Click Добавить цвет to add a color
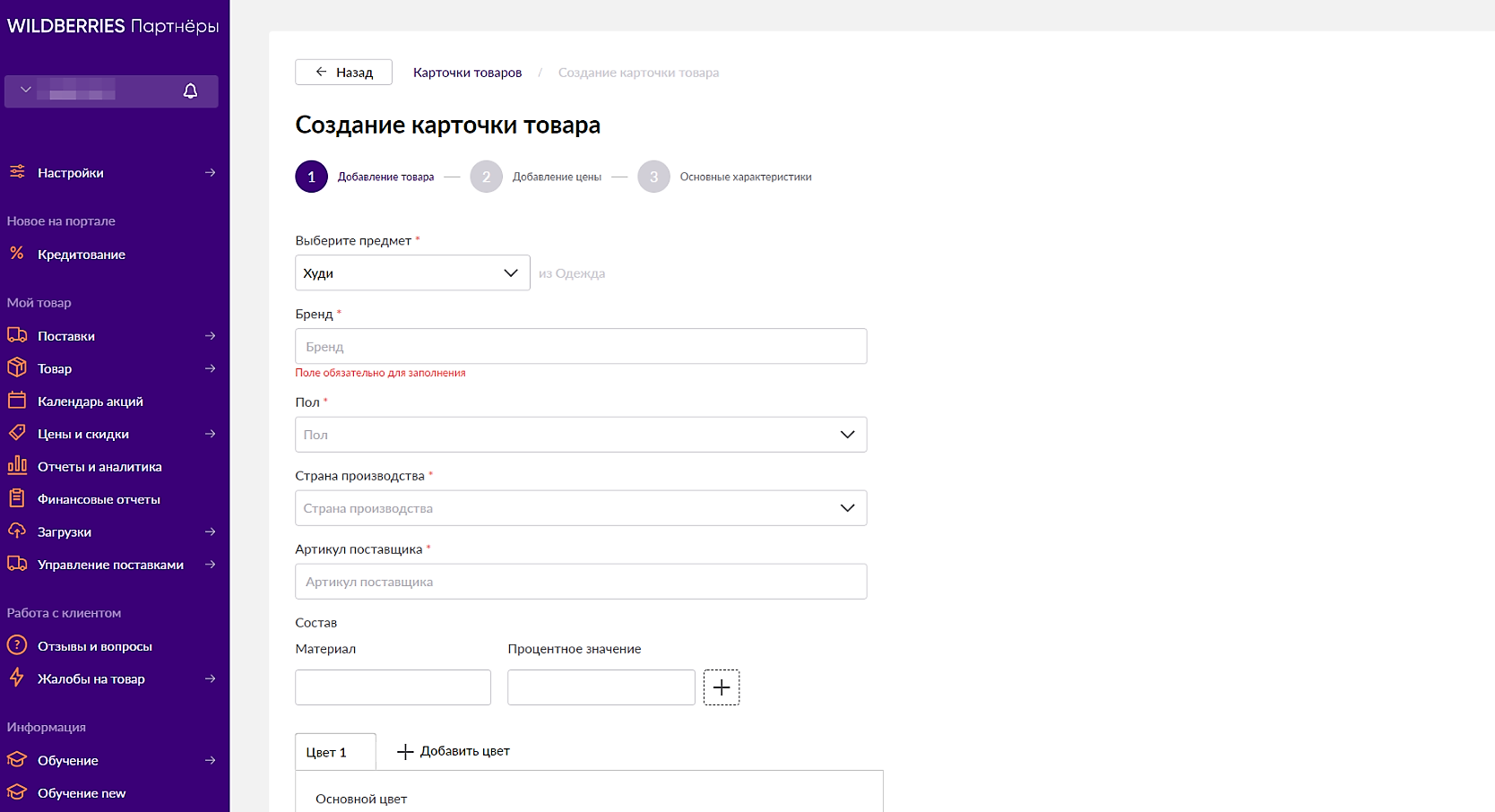1495x812 pixels. pyautogui.click(x=454, y=751)
